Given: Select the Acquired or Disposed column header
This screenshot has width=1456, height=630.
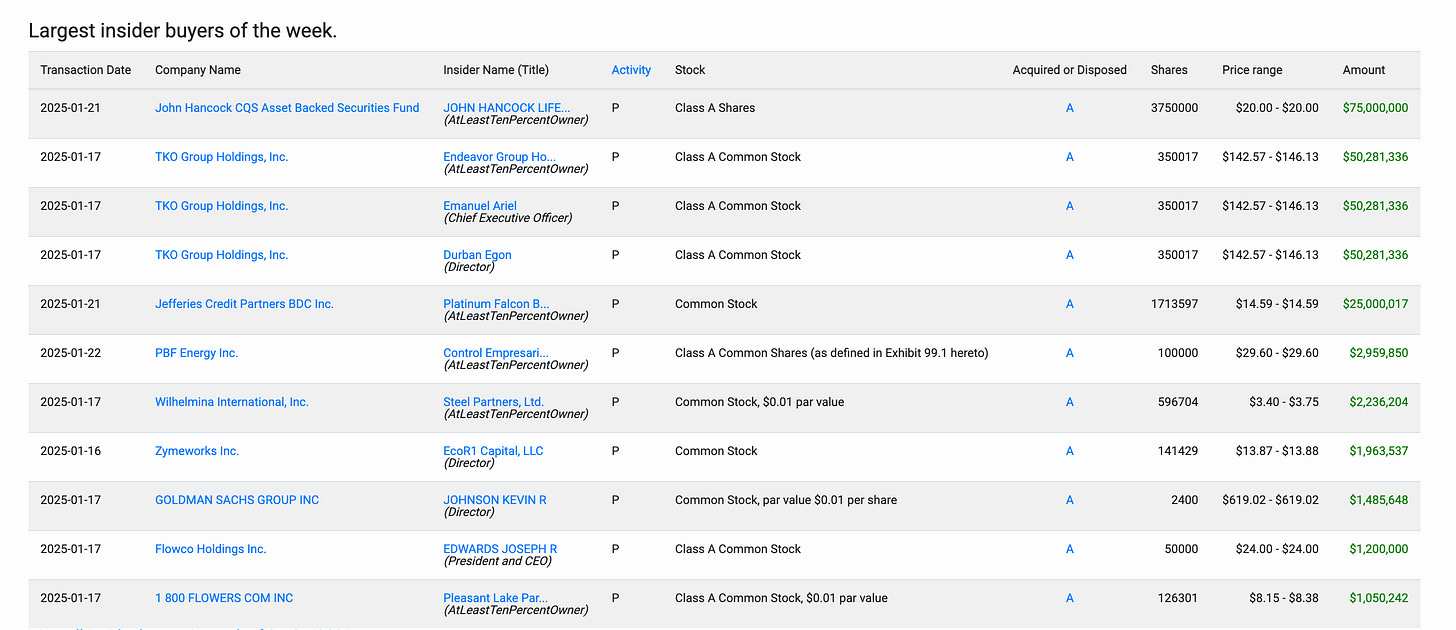Looking at the screenshot, I should click(1070, 70).
